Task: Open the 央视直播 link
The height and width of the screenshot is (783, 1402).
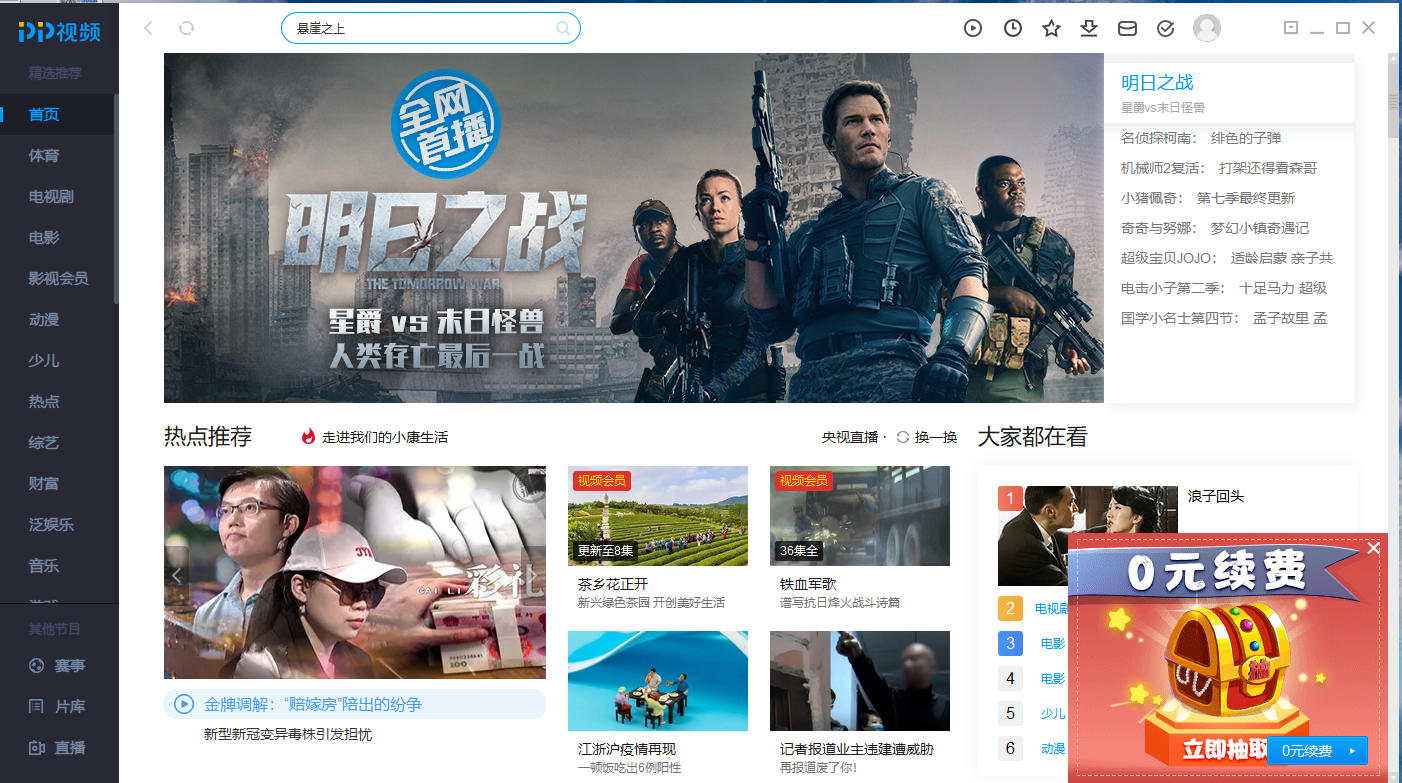Action: click(x=850, y=437)
